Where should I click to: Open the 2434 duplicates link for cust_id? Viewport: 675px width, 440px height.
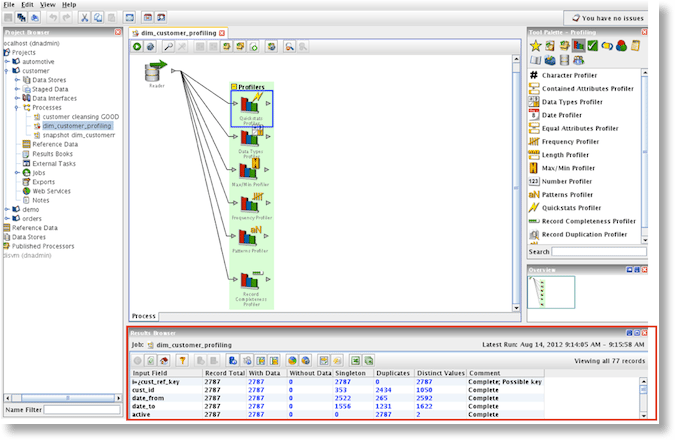[383, 390]
